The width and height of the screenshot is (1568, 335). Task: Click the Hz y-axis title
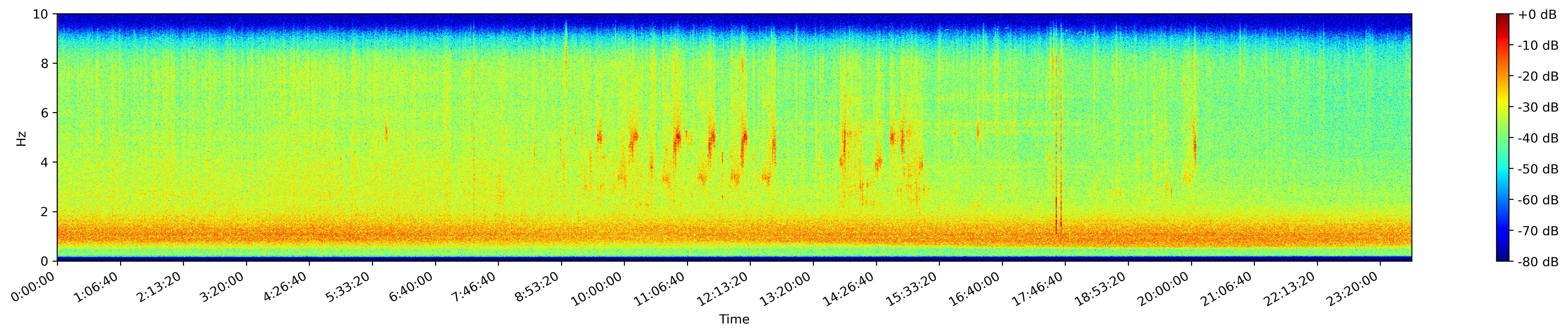21,138
